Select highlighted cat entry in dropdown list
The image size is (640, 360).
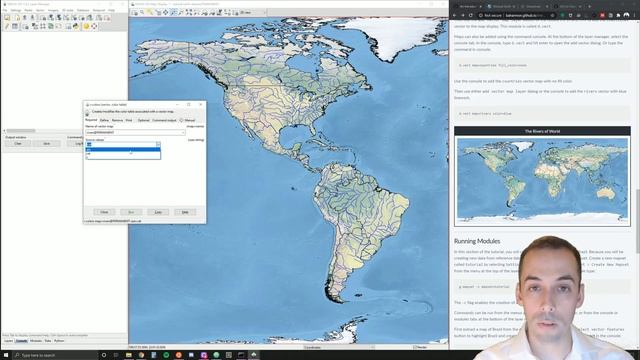[x=123, y=149]
